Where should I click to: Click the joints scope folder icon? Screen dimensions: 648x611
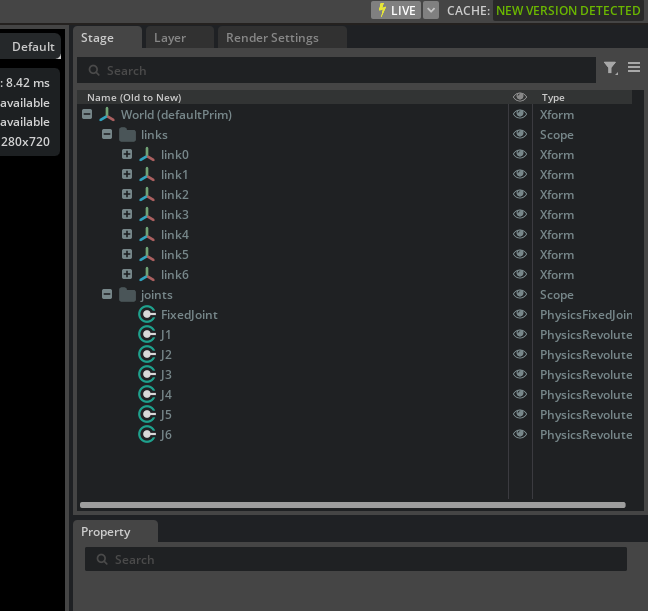pos(127,295)
